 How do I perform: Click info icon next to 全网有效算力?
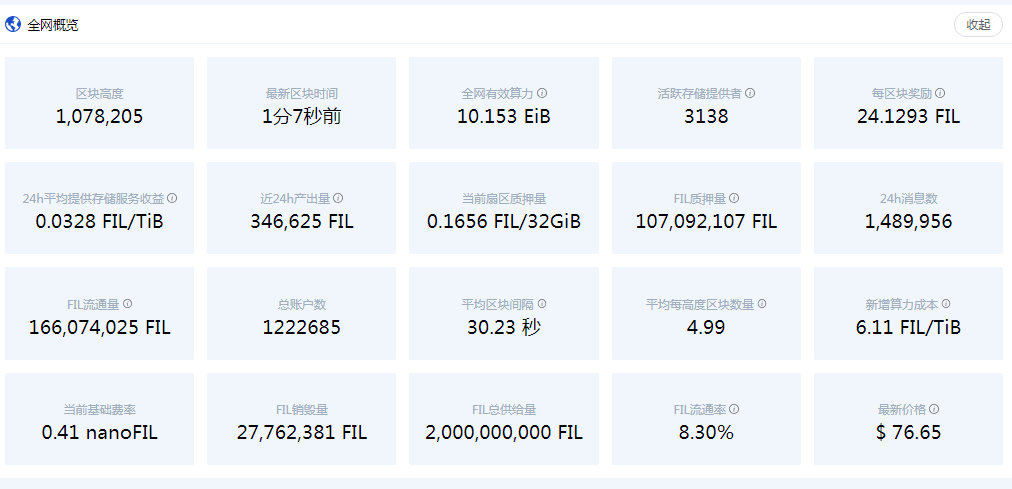click(x=542, y=93)
